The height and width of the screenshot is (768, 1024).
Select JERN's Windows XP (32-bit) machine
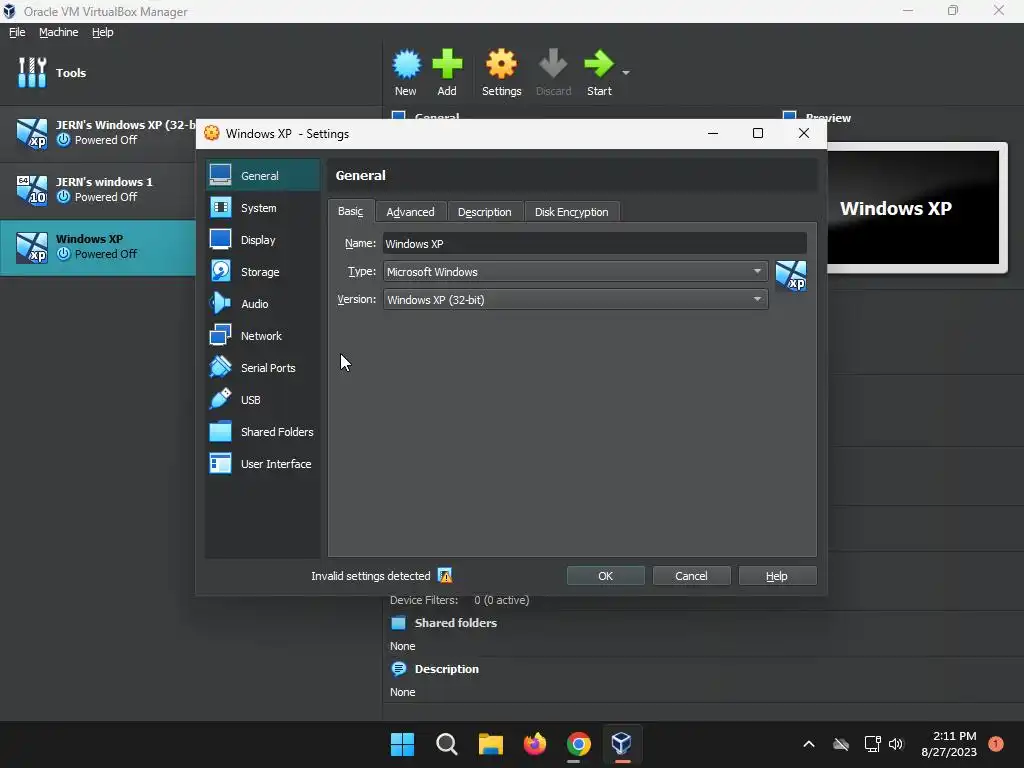(98, 133)
